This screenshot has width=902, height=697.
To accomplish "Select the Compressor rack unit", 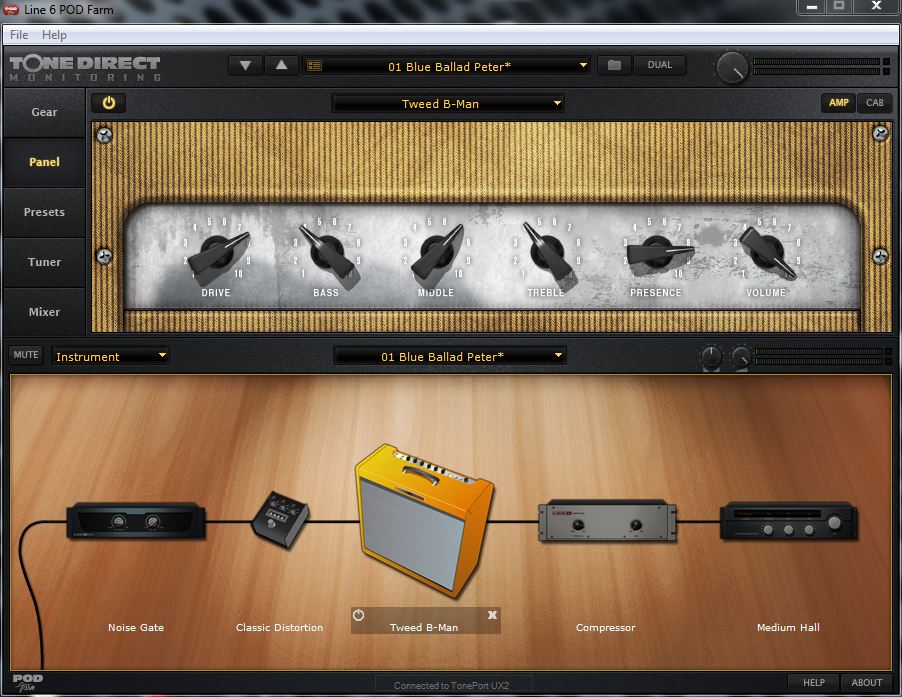I will click(607, 521).
